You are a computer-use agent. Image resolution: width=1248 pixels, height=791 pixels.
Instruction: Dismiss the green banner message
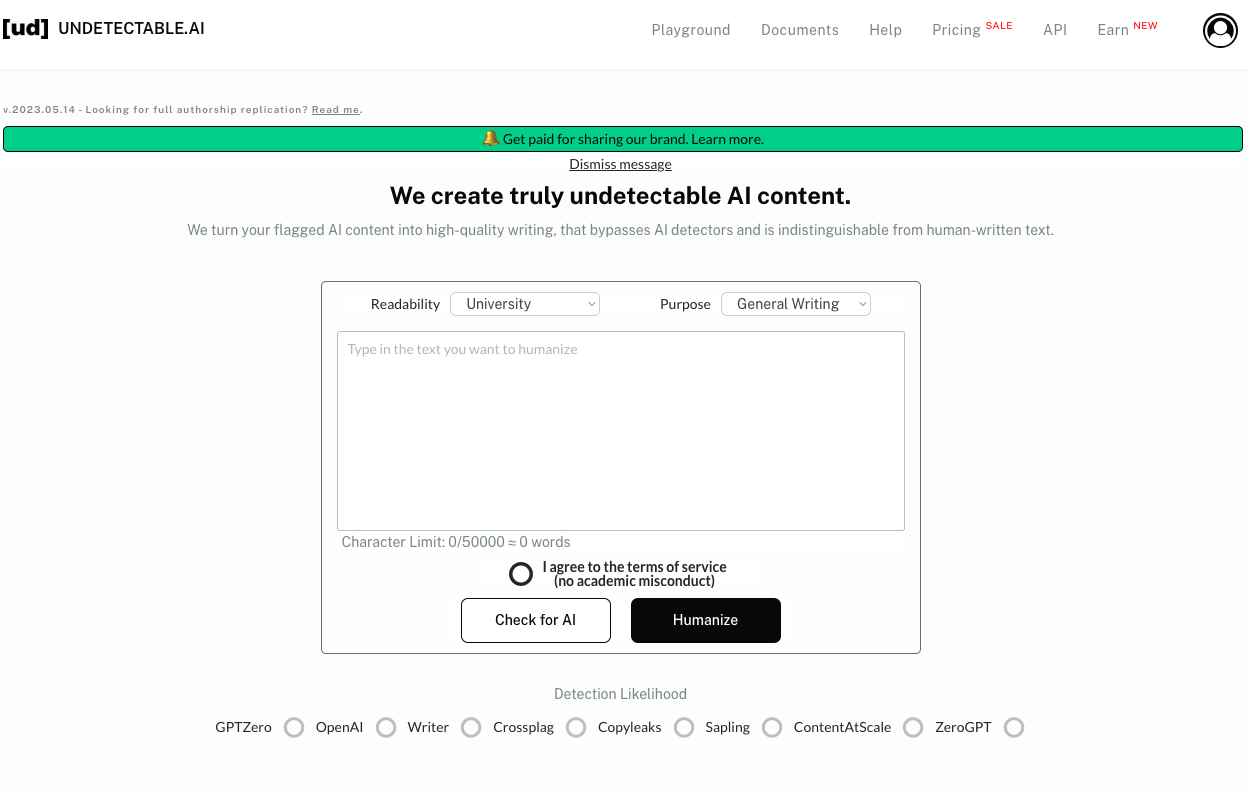click(620, 164)
